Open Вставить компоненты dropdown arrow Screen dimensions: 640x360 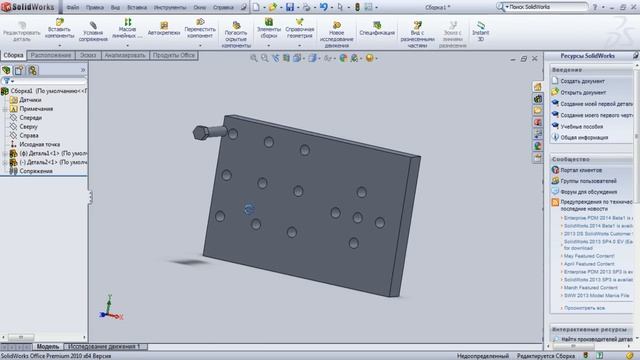(x=60, y=45)
